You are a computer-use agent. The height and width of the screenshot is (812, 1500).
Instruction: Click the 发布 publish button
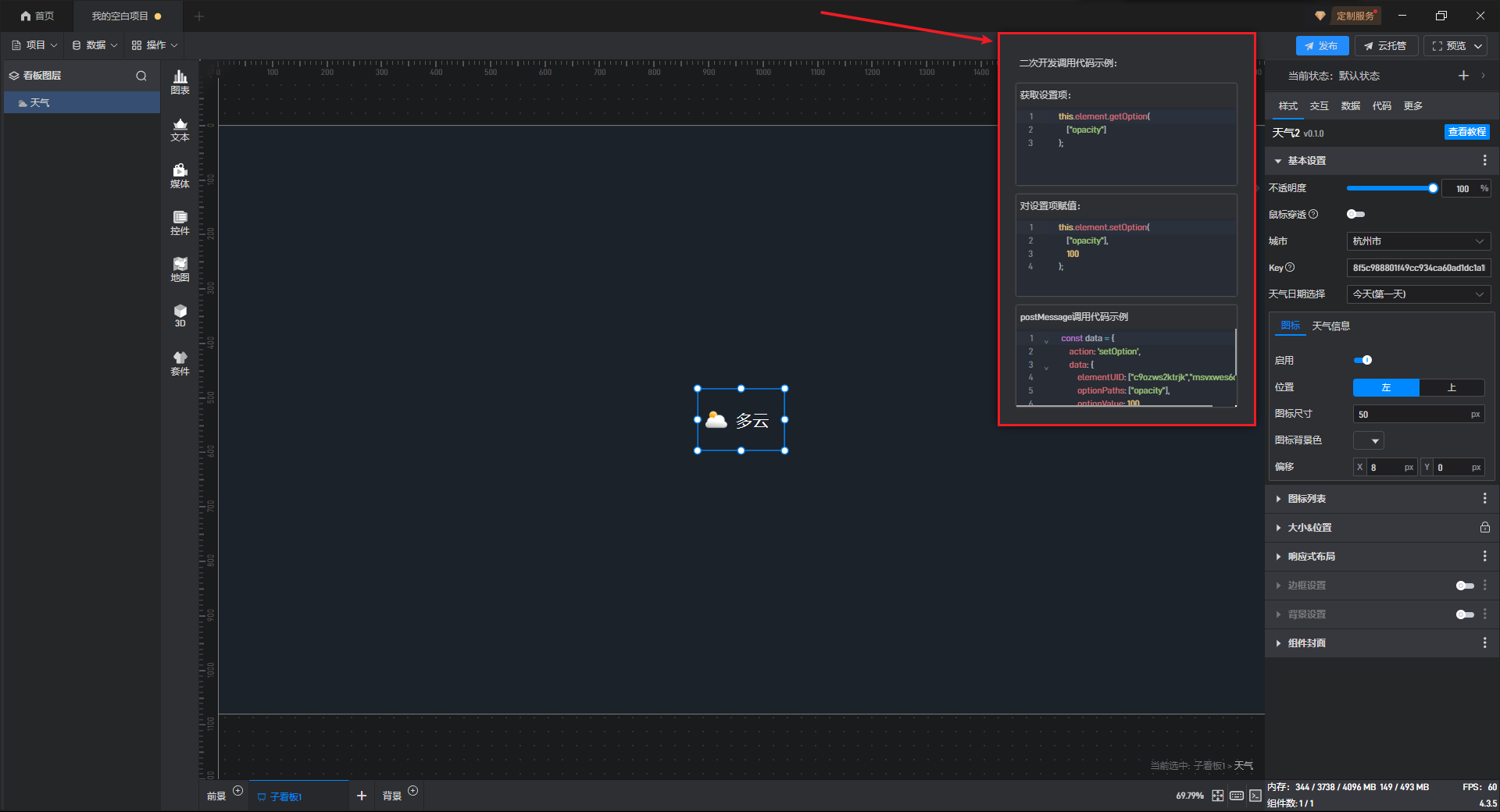tap(1322, 46)
